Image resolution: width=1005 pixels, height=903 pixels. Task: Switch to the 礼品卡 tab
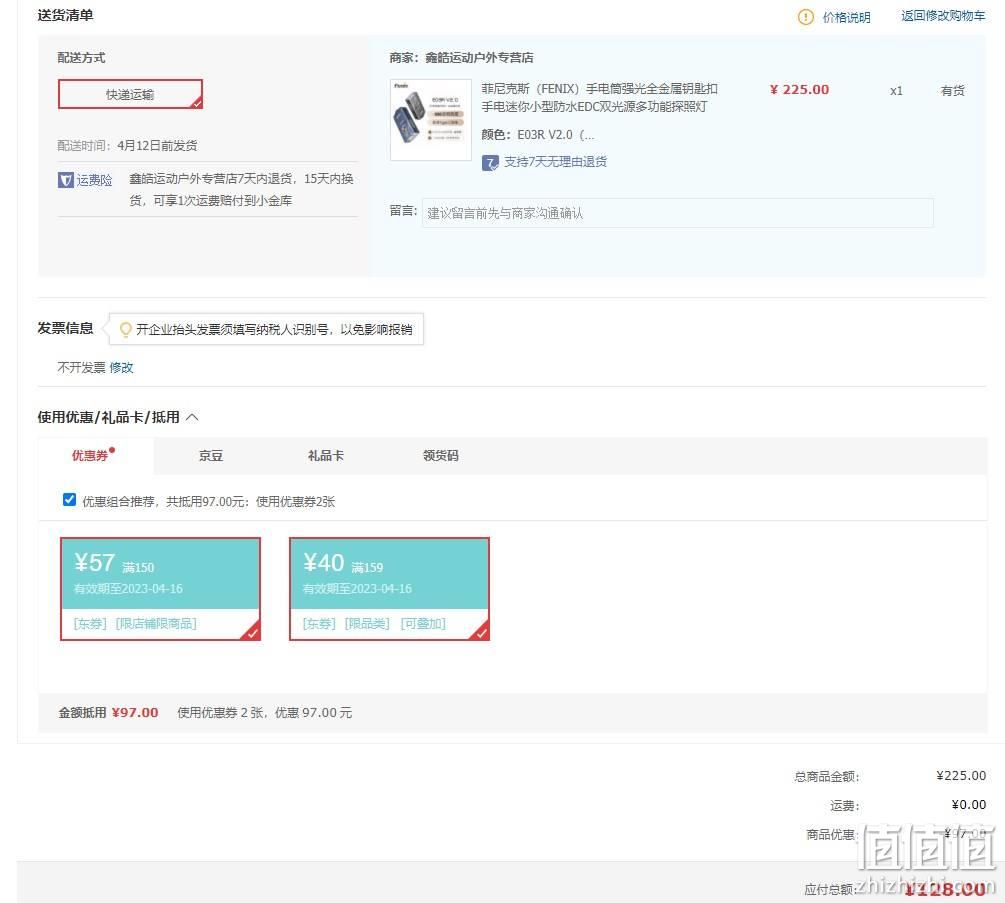[x=326, y=456]
